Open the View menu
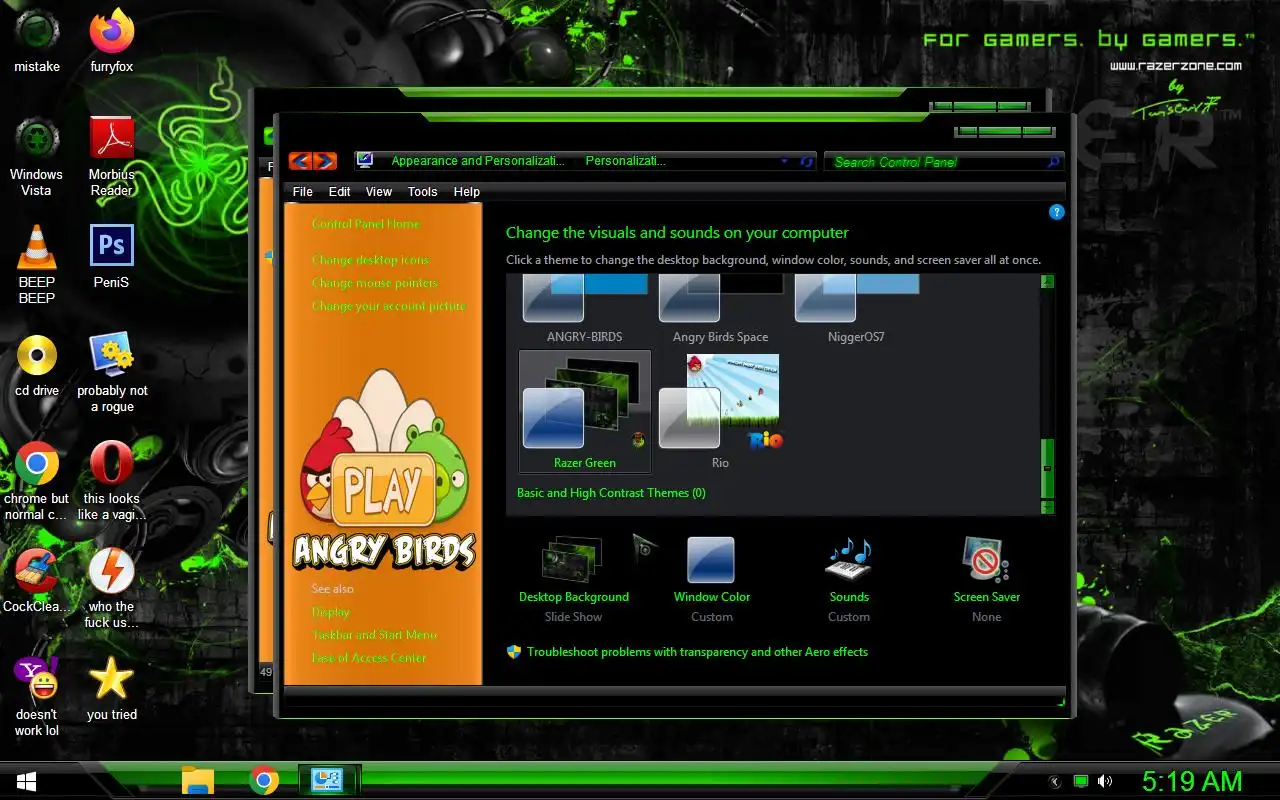 [x=379, y=191]
